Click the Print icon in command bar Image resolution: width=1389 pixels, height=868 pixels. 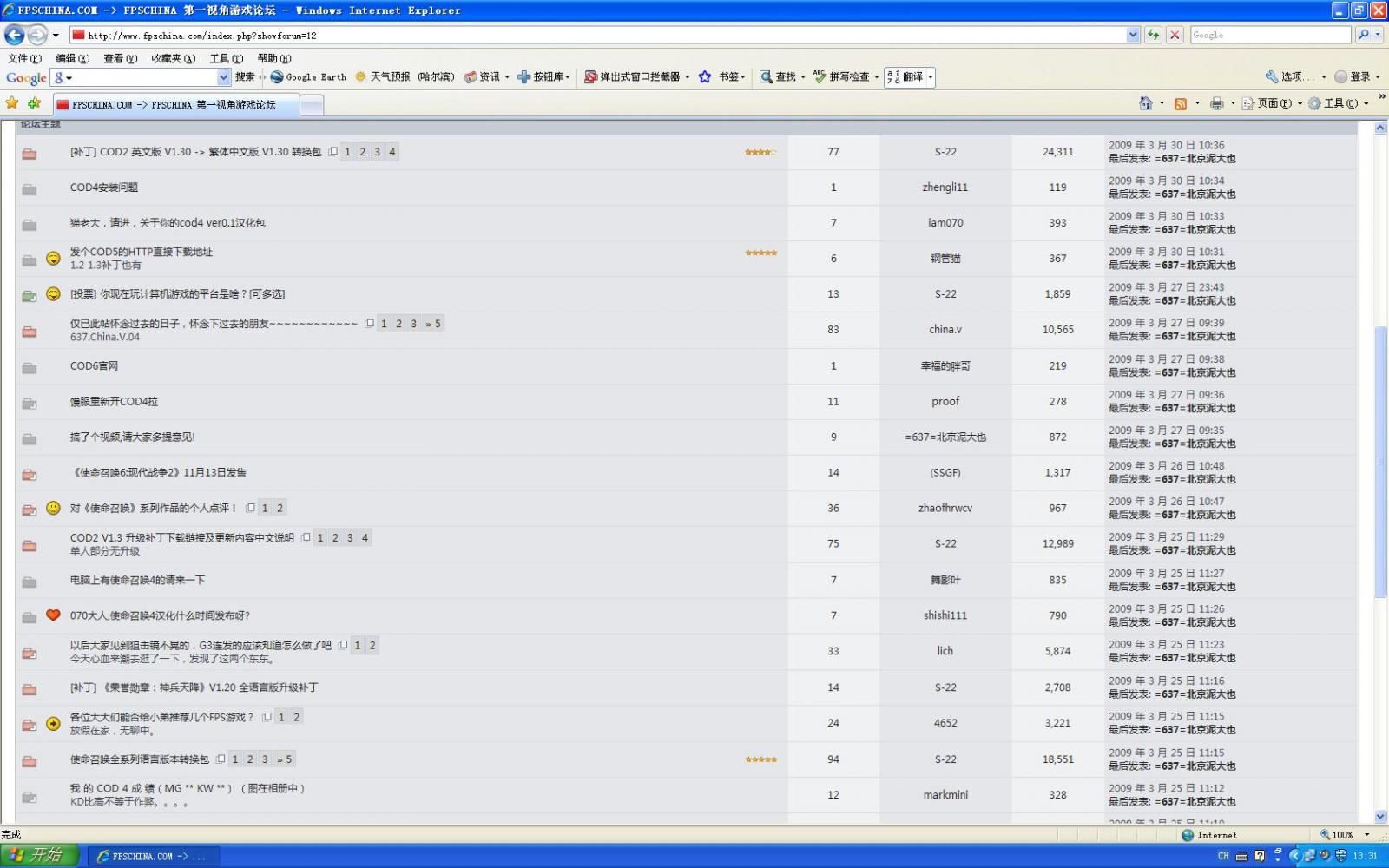[x=1216, y=103]
